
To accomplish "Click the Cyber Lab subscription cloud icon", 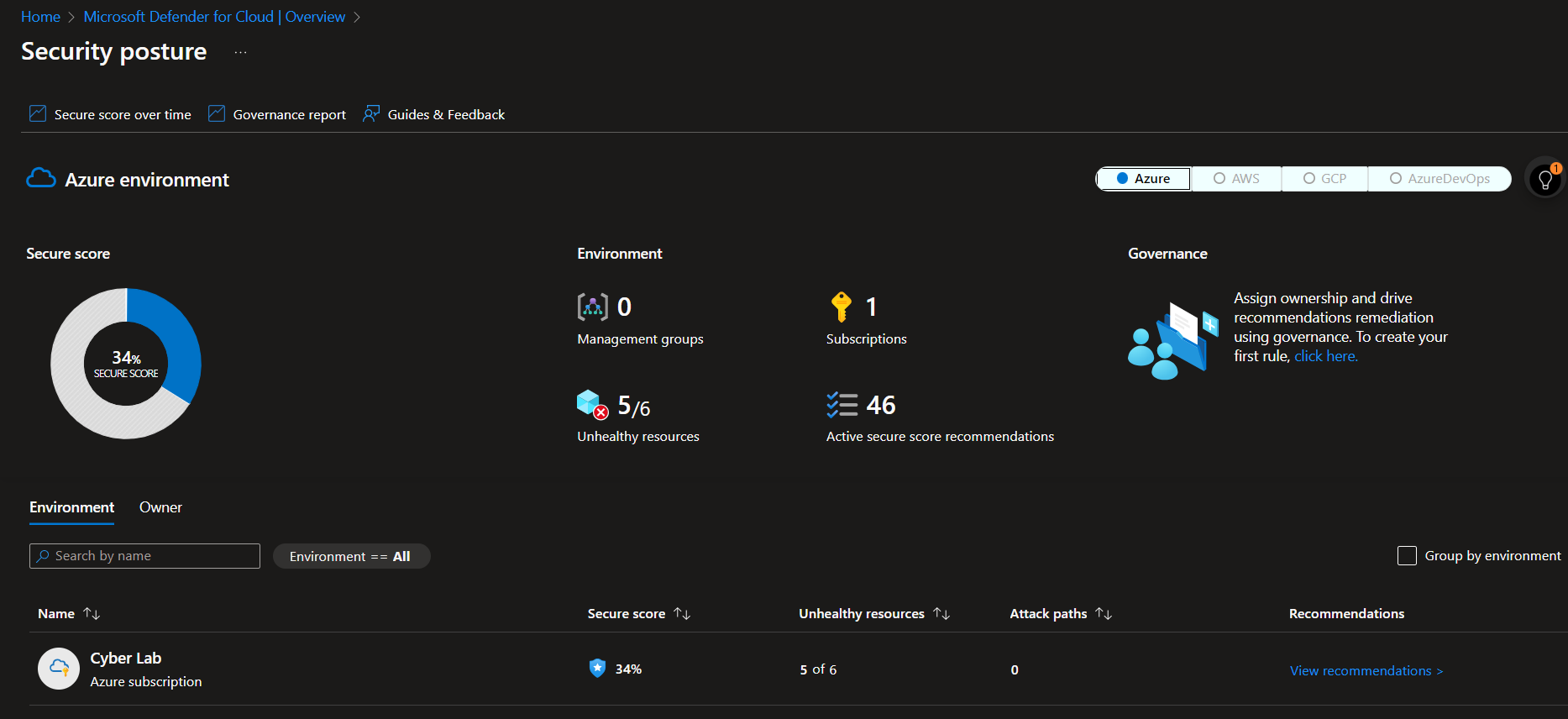I will [59, 669].
